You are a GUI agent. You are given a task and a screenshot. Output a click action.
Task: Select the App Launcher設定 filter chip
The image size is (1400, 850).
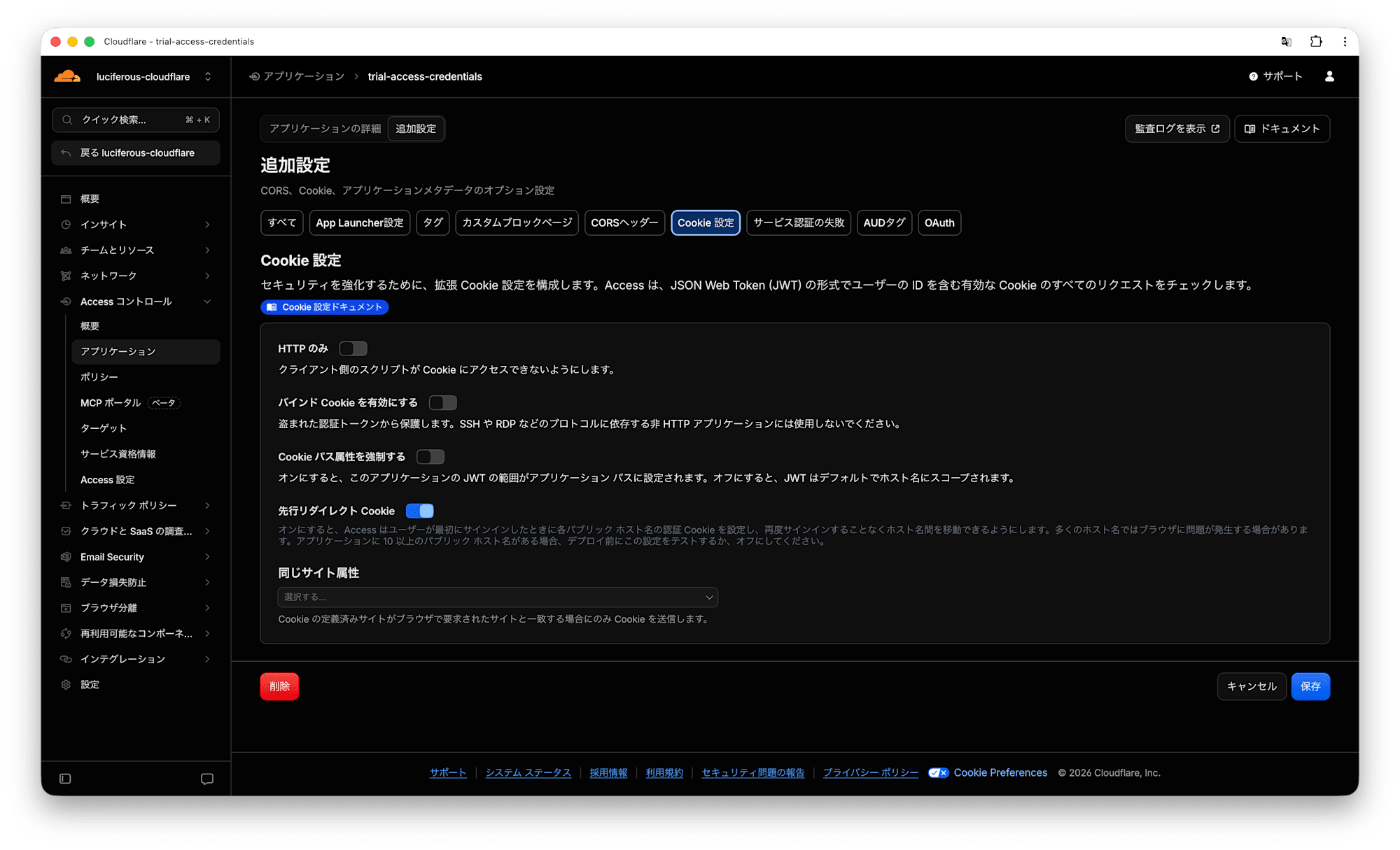coord(359,222)
